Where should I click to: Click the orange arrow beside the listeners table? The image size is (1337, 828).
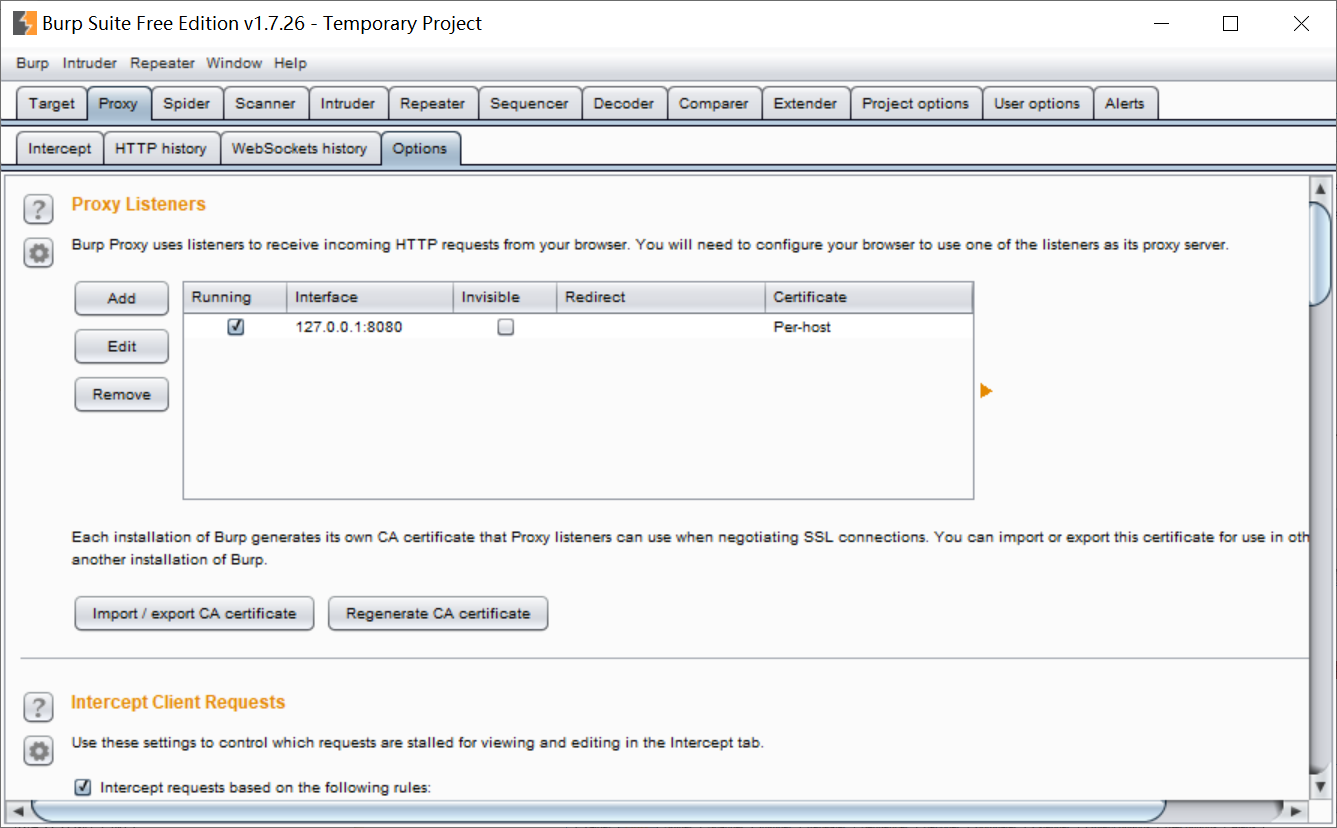click(x=986, y=391)
